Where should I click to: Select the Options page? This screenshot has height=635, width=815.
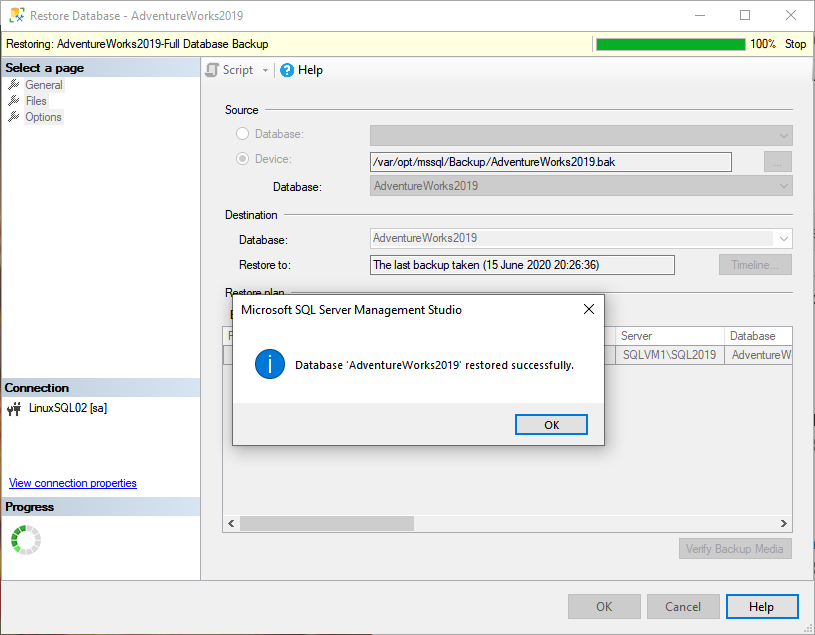(43, 117)
